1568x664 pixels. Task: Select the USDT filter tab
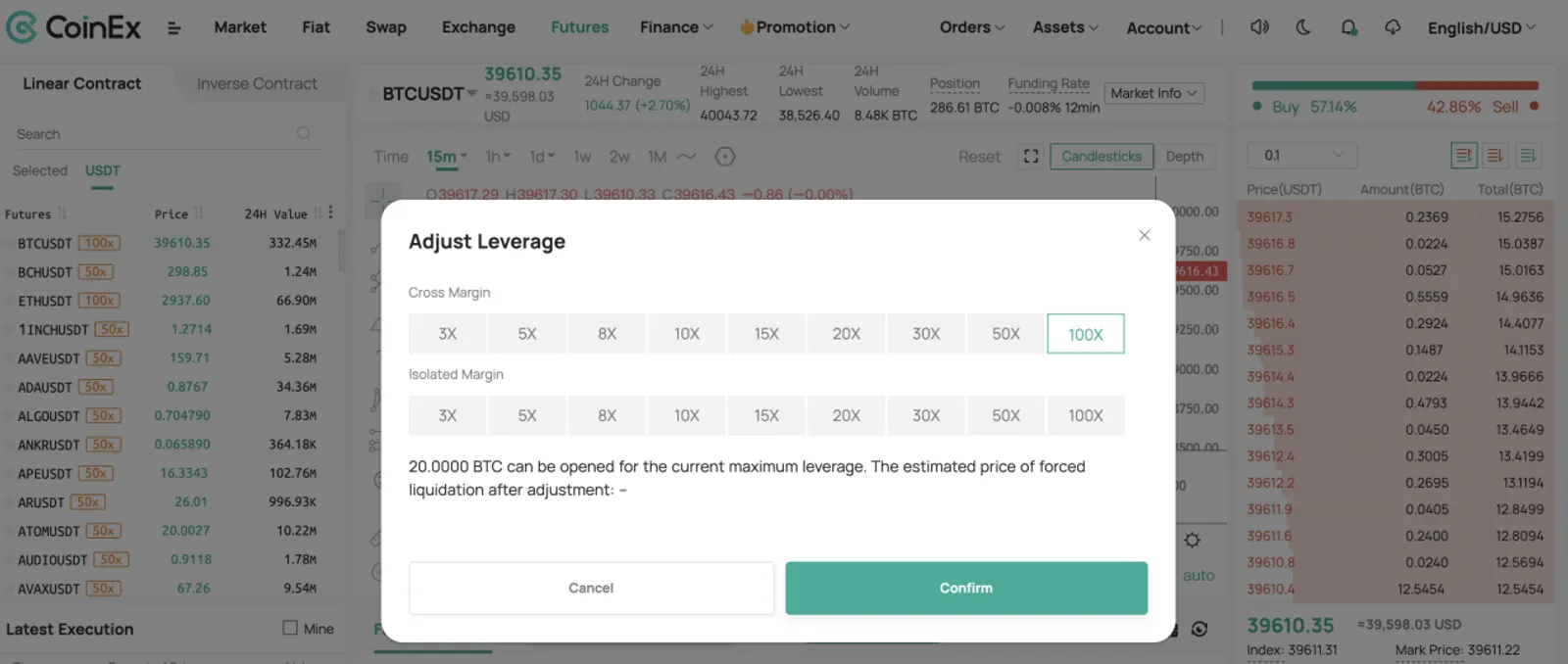[x=103, y=170]
